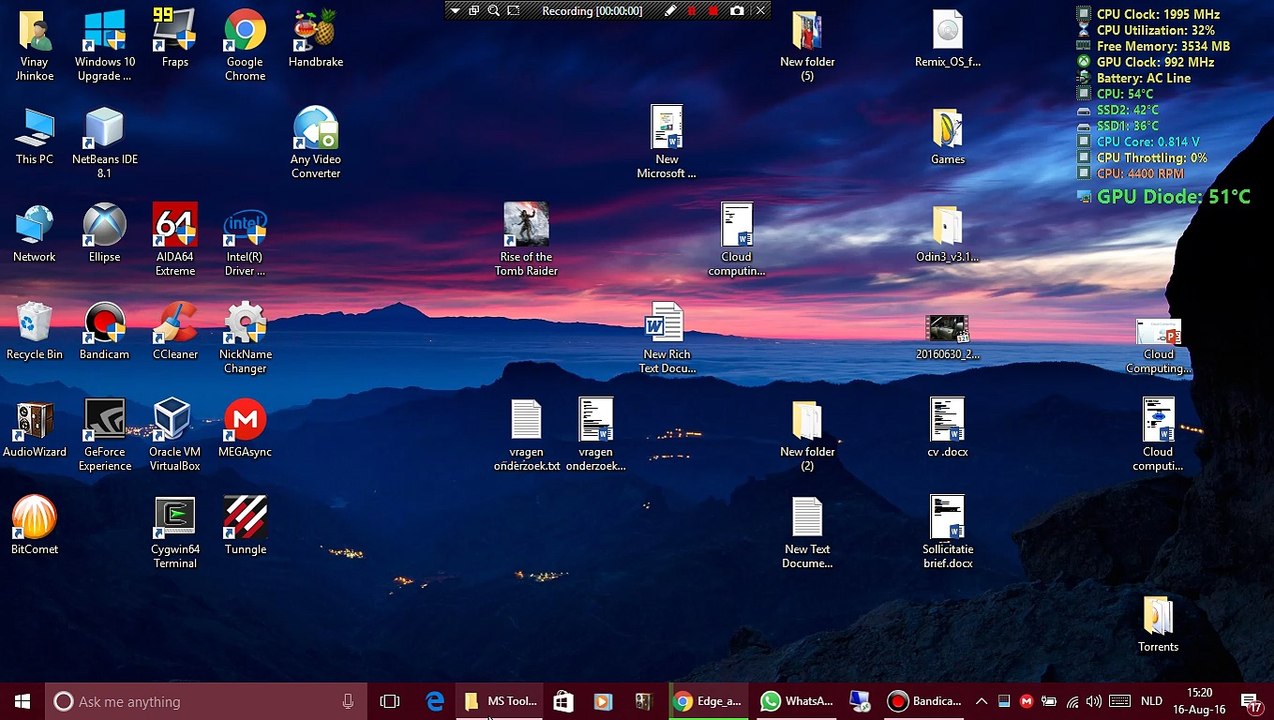
Task: Launch Bandicam from the desktop
Action: click(104, 331)
